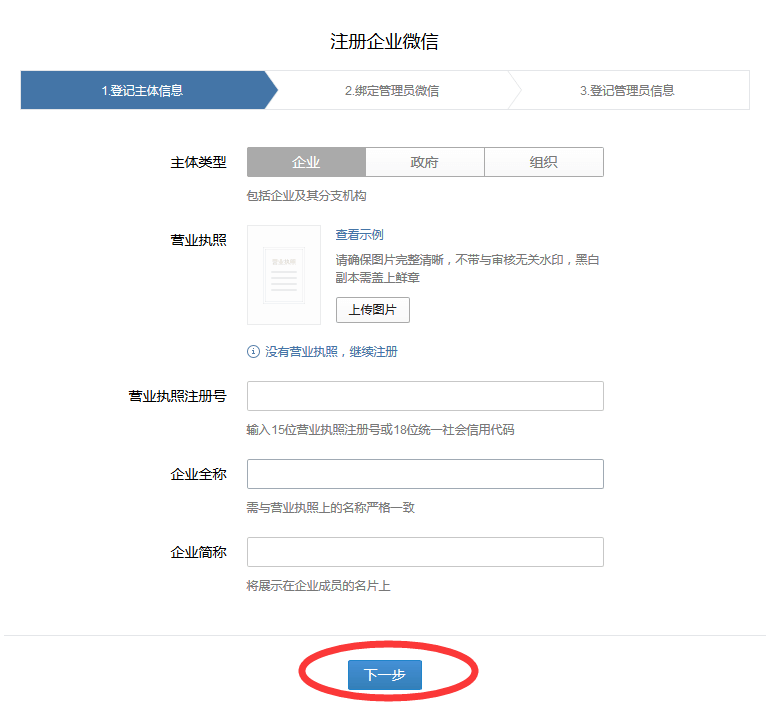Click the hint 输入15位营业执照注册号或18位统一社会信用代码
Viewport: 777px width, 707px height.
click(x=380, y=430)
